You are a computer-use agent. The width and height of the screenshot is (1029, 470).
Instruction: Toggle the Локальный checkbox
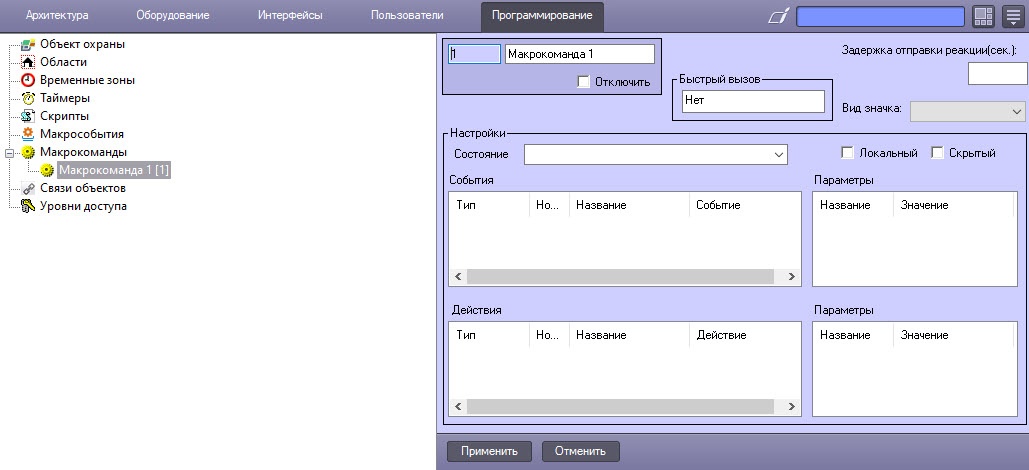(x=848, y=153)
